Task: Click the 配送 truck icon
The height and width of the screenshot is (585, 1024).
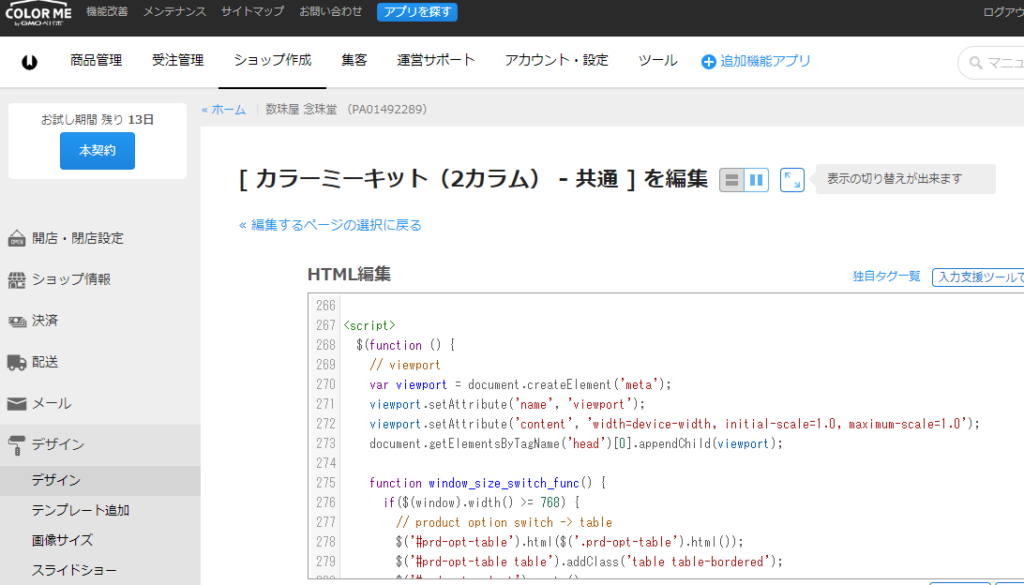Action: click(17, 362)
